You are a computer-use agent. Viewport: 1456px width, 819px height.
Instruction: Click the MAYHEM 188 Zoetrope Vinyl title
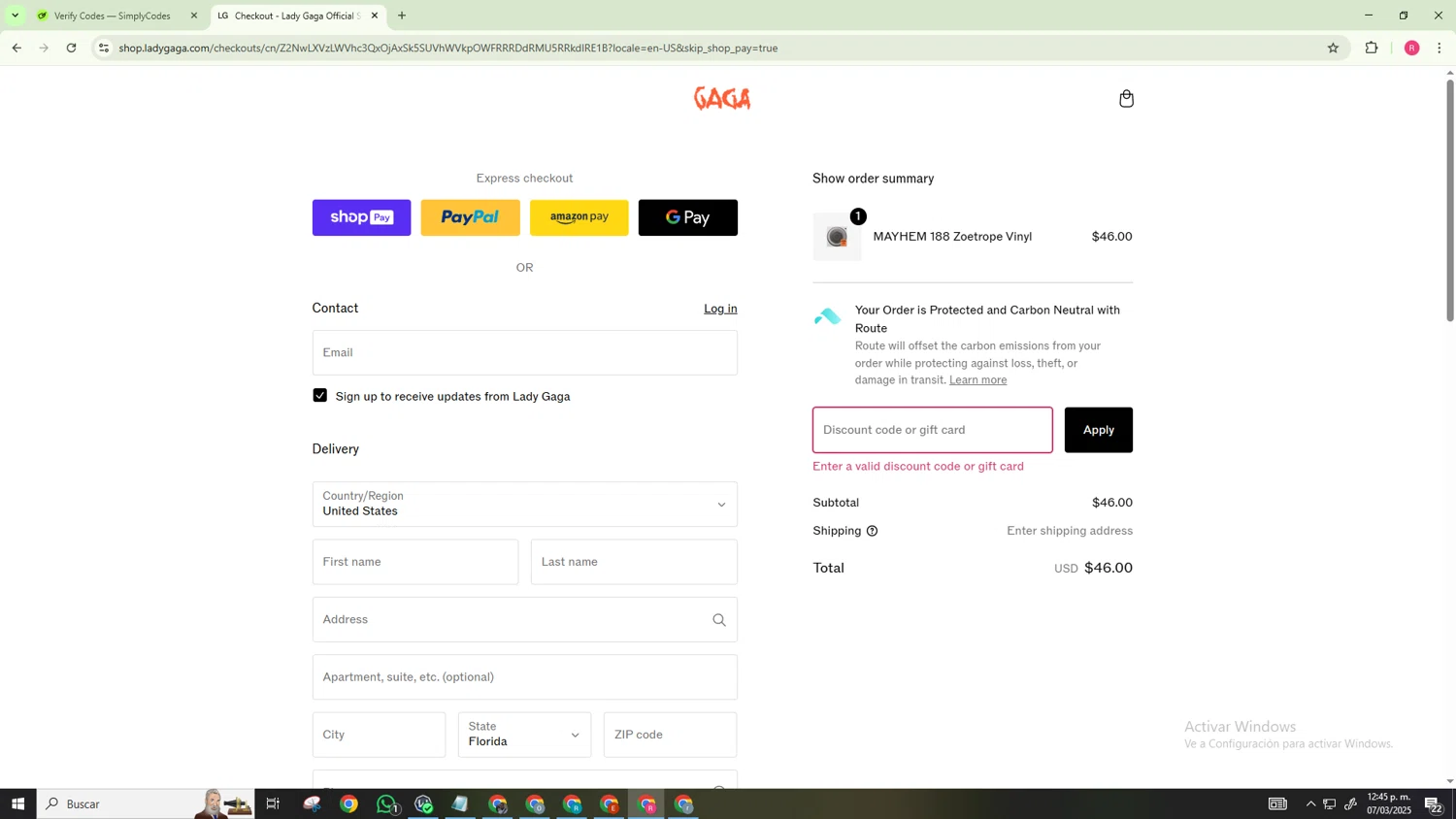[x=952, y=237]
